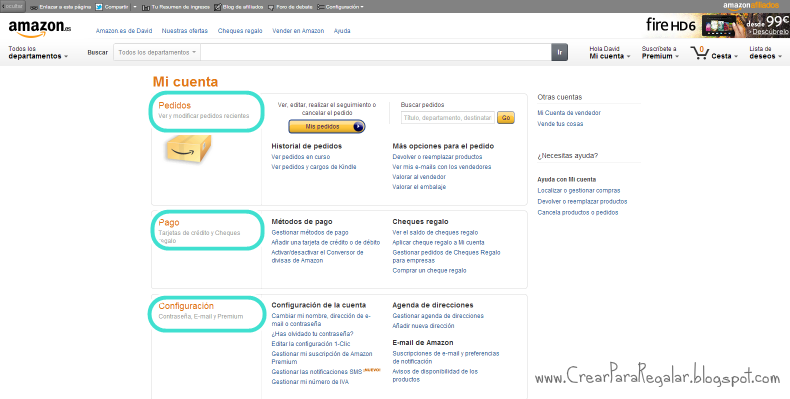Open Avisos de disponibilidad de los productos
790x399 pixels.
pyautogui.click(x=435, y=375)
